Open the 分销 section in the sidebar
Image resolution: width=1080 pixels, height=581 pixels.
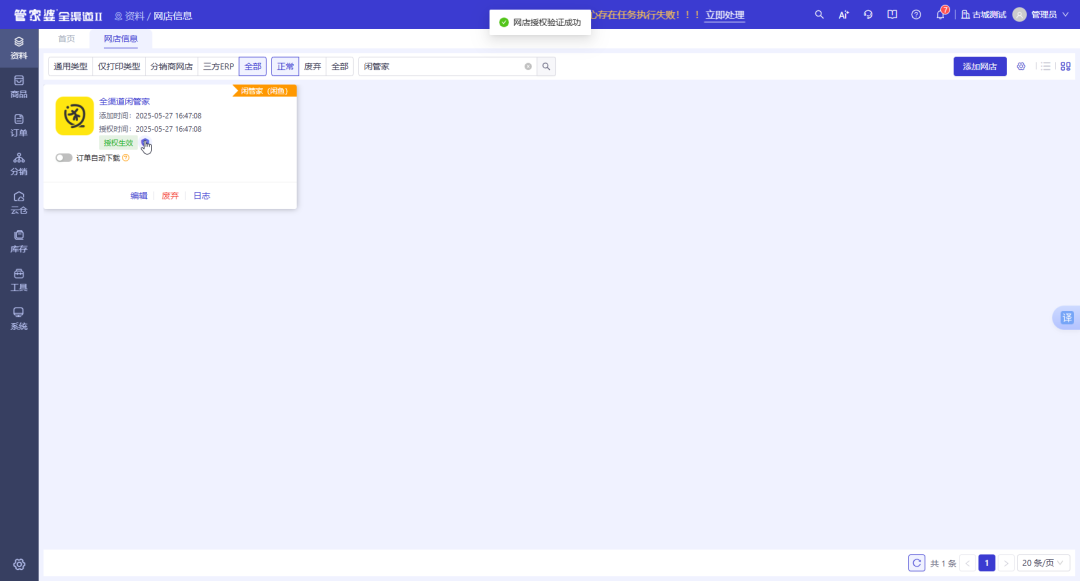(x=19, y=164)
